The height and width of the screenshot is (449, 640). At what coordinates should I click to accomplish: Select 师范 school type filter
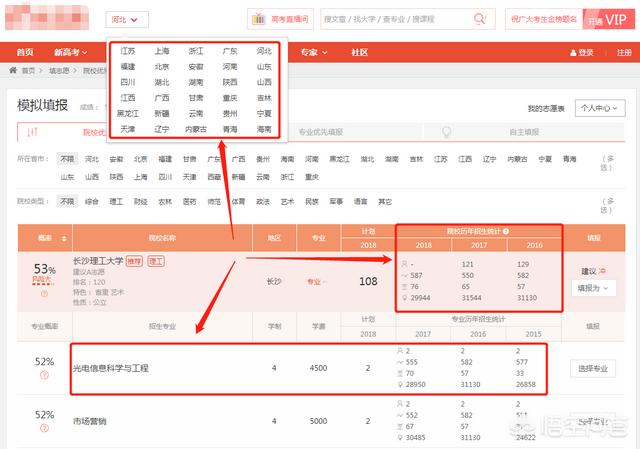pyautogui.click(x=213, y=201)
